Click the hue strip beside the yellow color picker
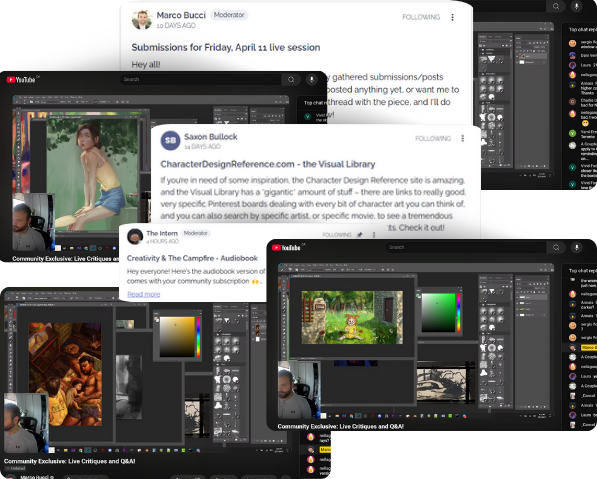 pos(198,337)
